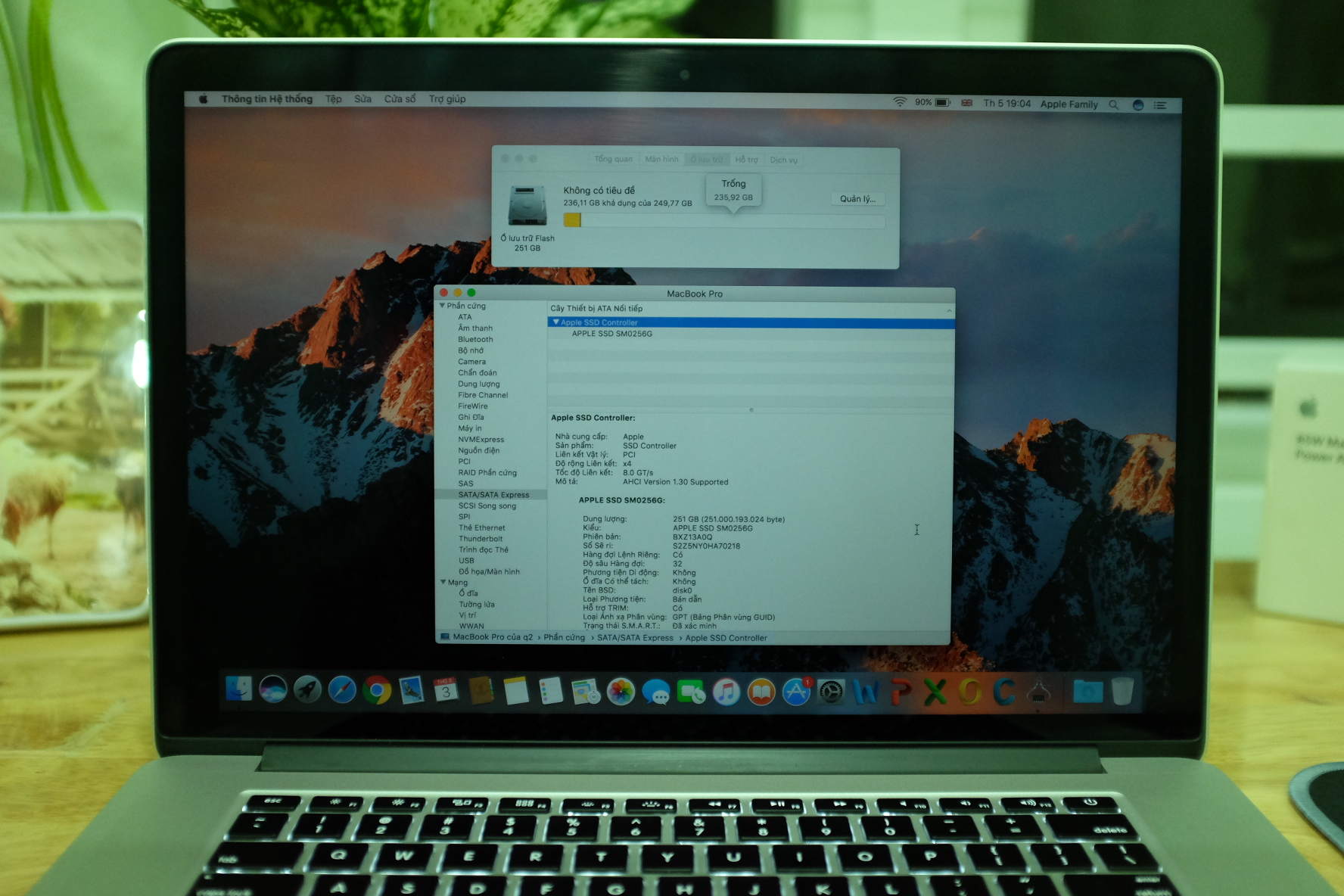Click the input source flag in menu bar
The image size is (1344, 896).
966,103
